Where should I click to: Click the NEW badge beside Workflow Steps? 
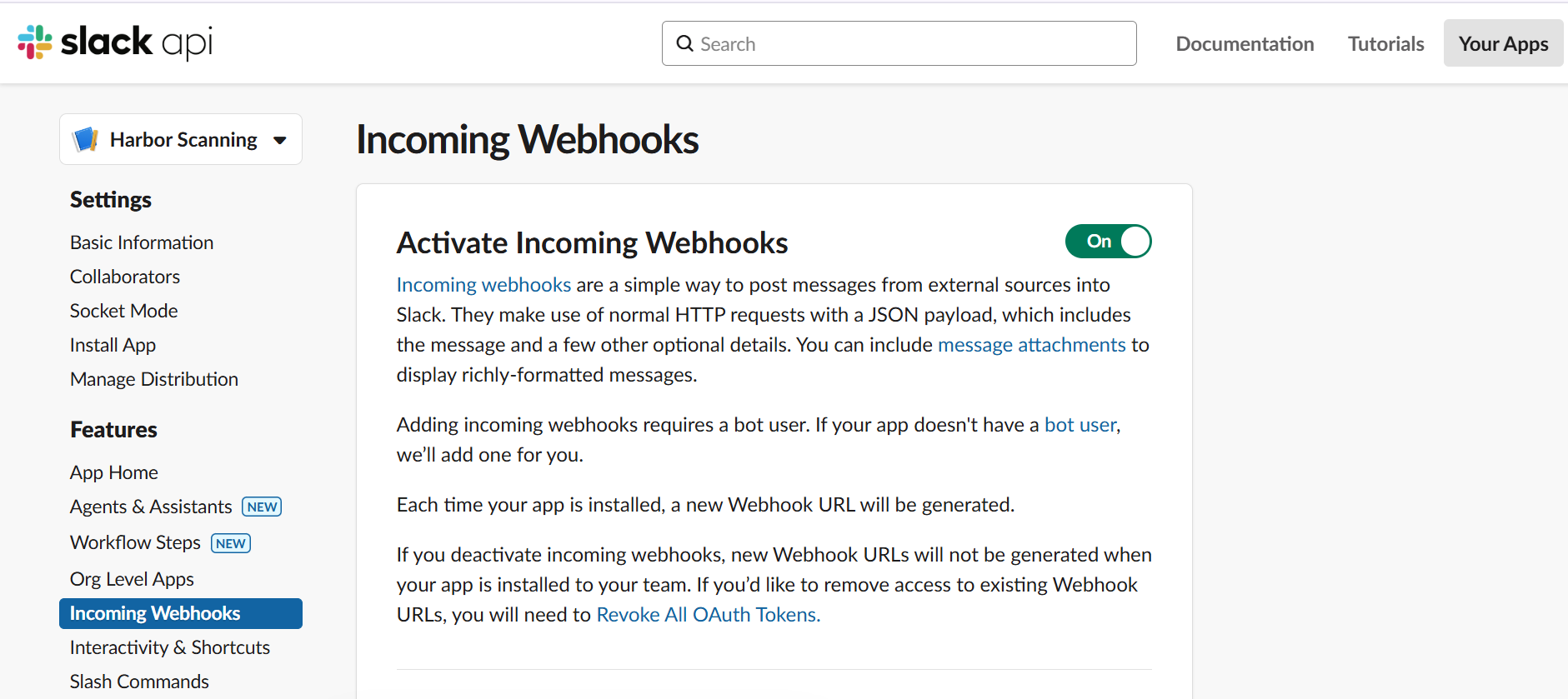click(x=231, y=543)
